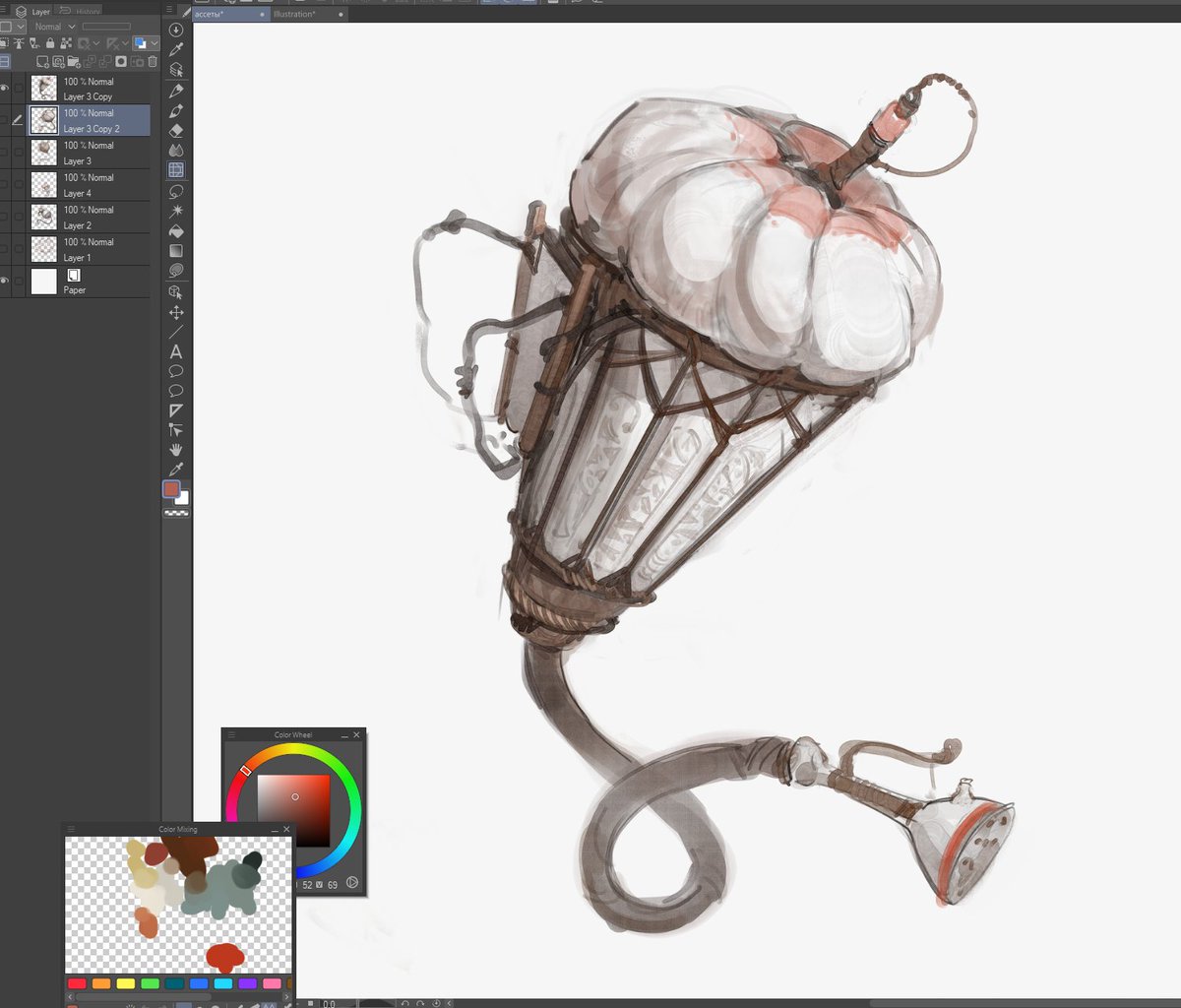Click the round arrow button in Color Wheel
Image resolution: width=1181 pixels, height=1008 pixels.
coord(352,883)
